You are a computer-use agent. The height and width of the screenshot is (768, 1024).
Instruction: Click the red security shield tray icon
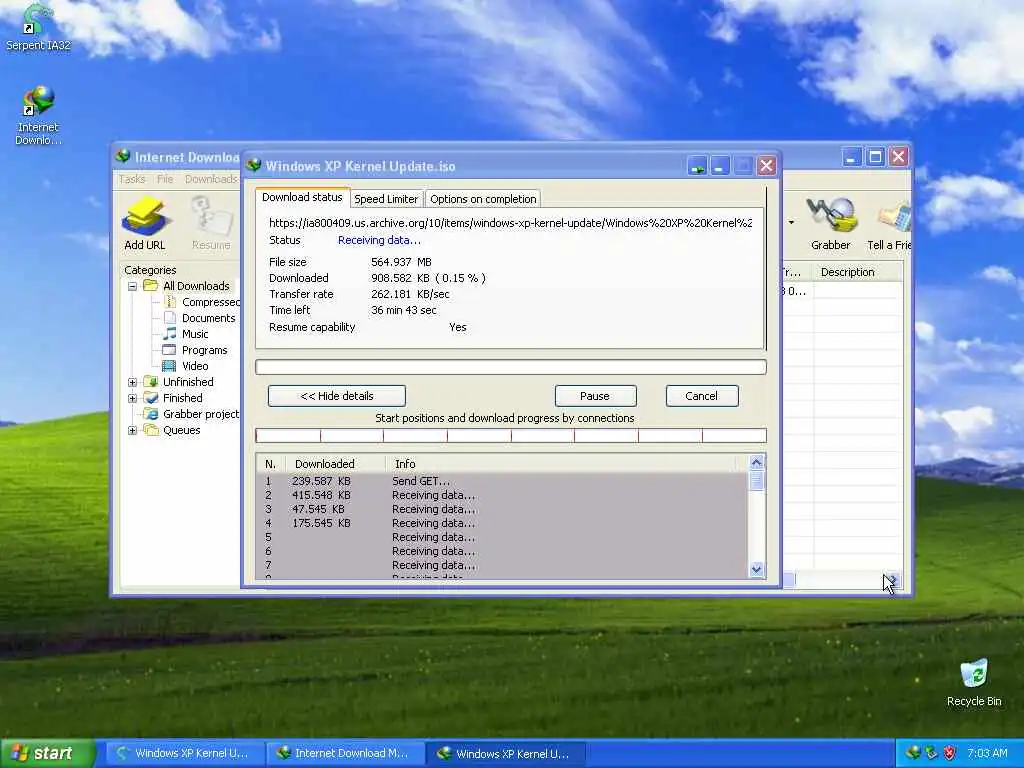(x=950, y=753)
